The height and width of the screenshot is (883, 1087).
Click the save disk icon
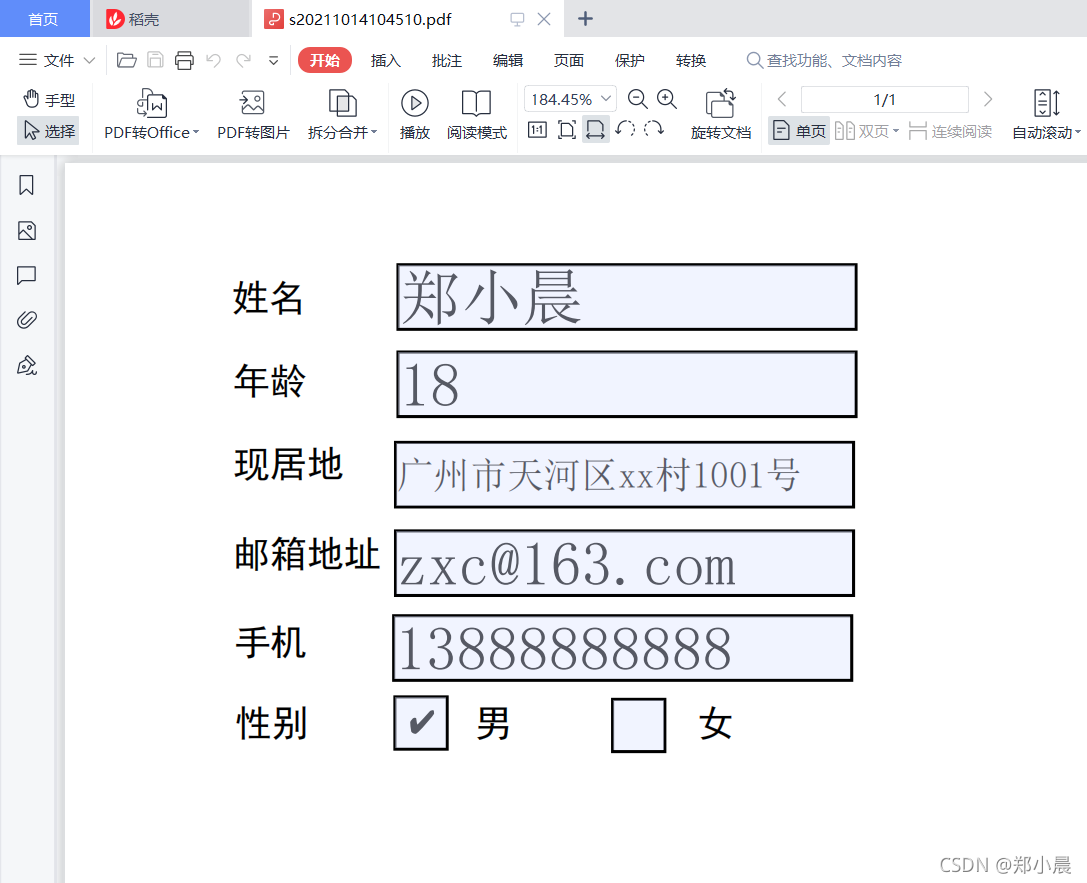pos(155,60)
